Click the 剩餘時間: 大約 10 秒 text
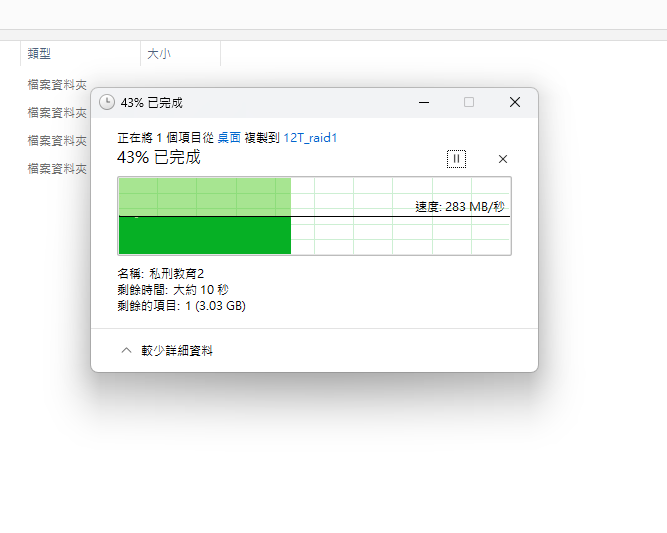667x533 pixels. pyautogui.click(x=173, y=290)
